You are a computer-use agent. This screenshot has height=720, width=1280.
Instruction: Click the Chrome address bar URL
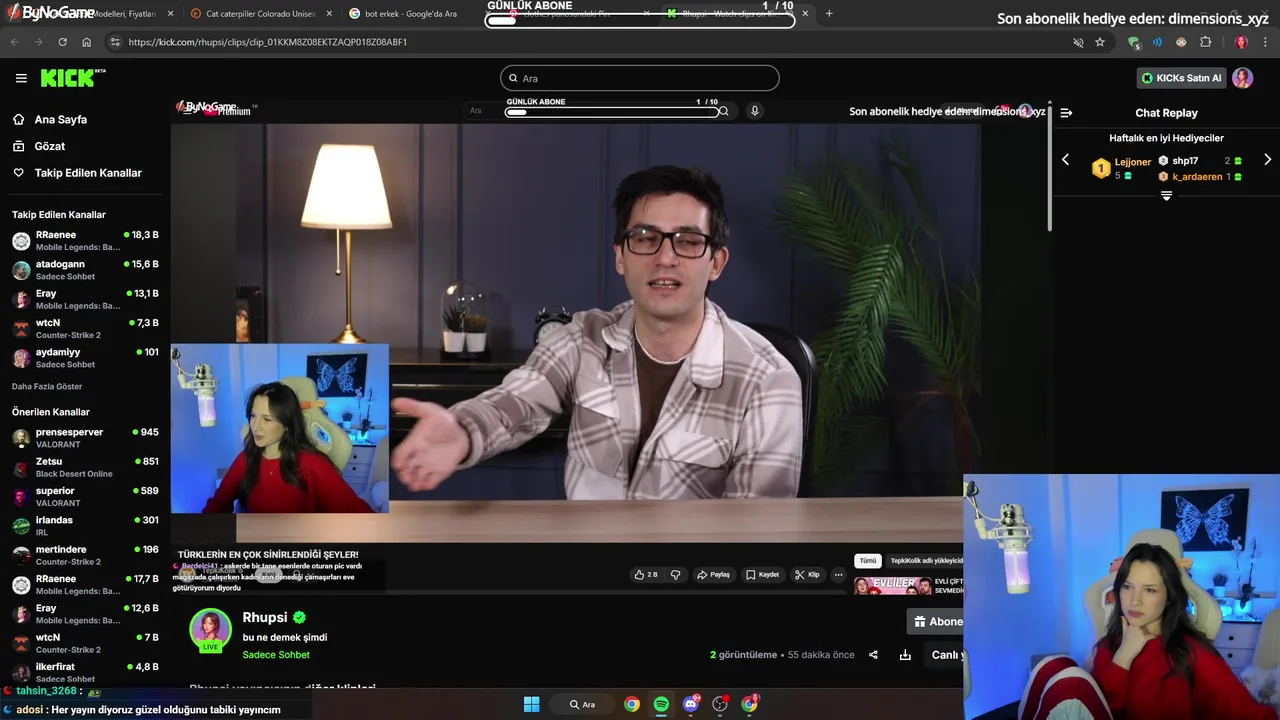pos(268,42)
